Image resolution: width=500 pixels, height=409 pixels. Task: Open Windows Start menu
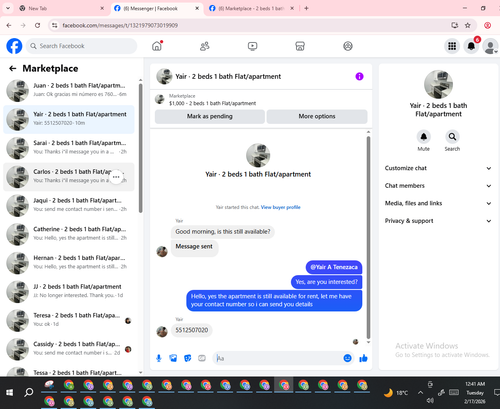click(10, 393)
